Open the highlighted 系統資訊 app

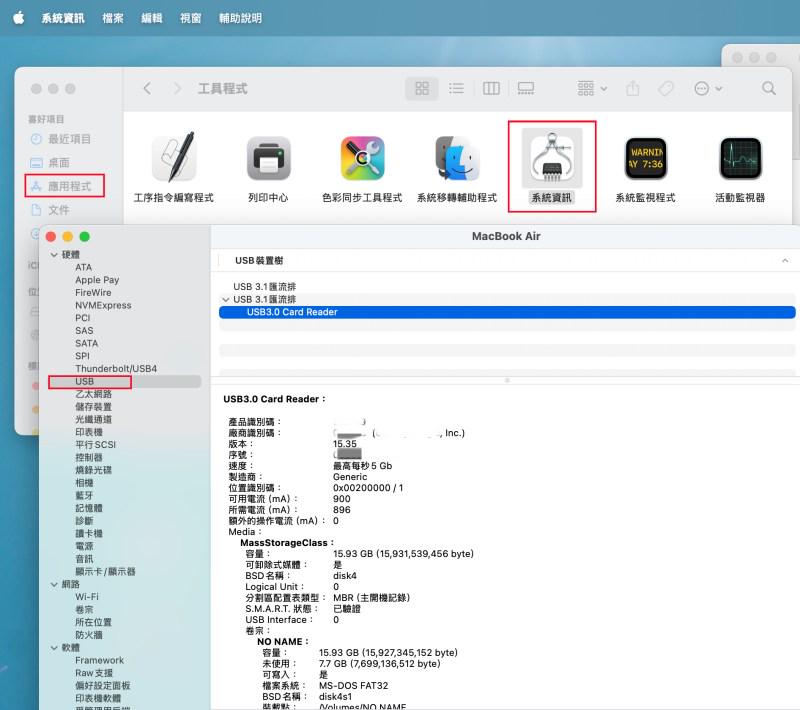(x=554, y=160)
